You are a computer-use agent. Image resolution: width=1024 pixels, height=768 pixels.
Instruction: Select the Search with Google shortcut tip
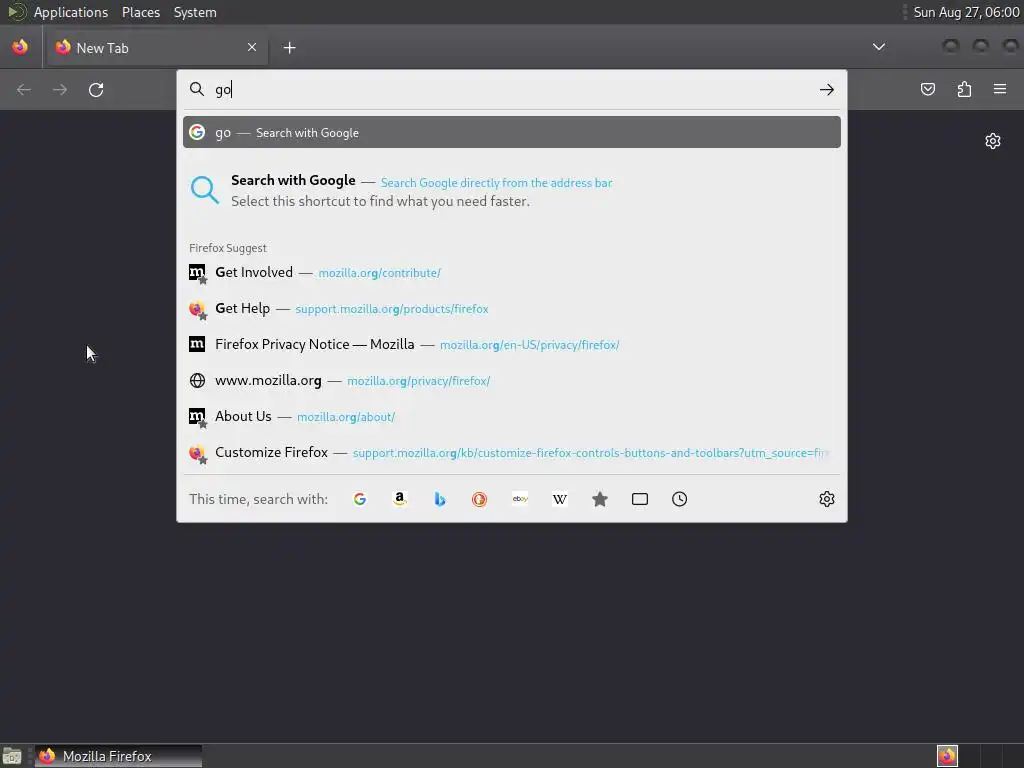click(512, 191)
